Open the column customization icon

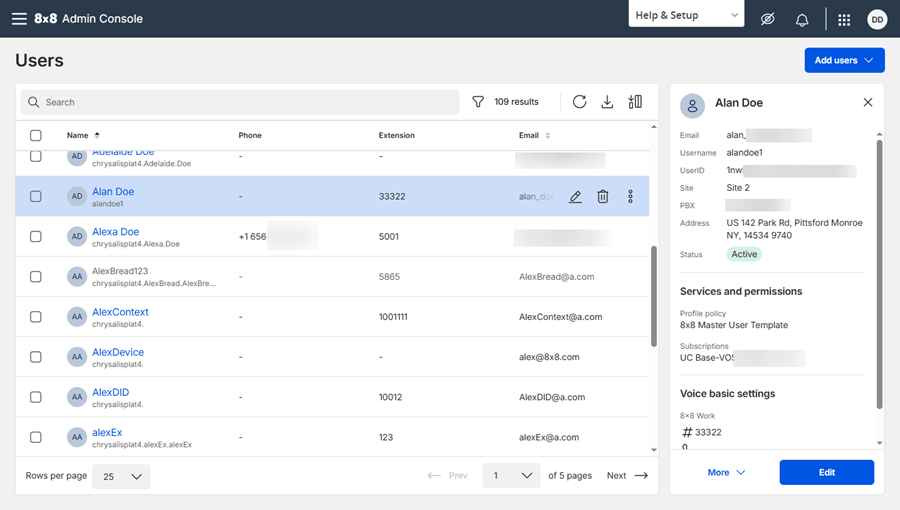pos(635,102)
